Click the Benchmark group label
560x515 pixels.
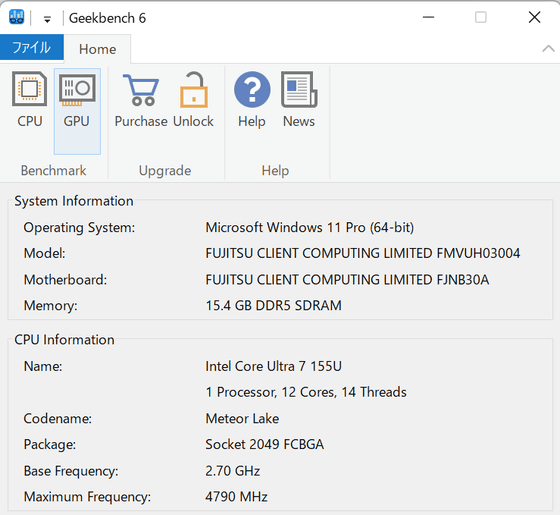54,170
